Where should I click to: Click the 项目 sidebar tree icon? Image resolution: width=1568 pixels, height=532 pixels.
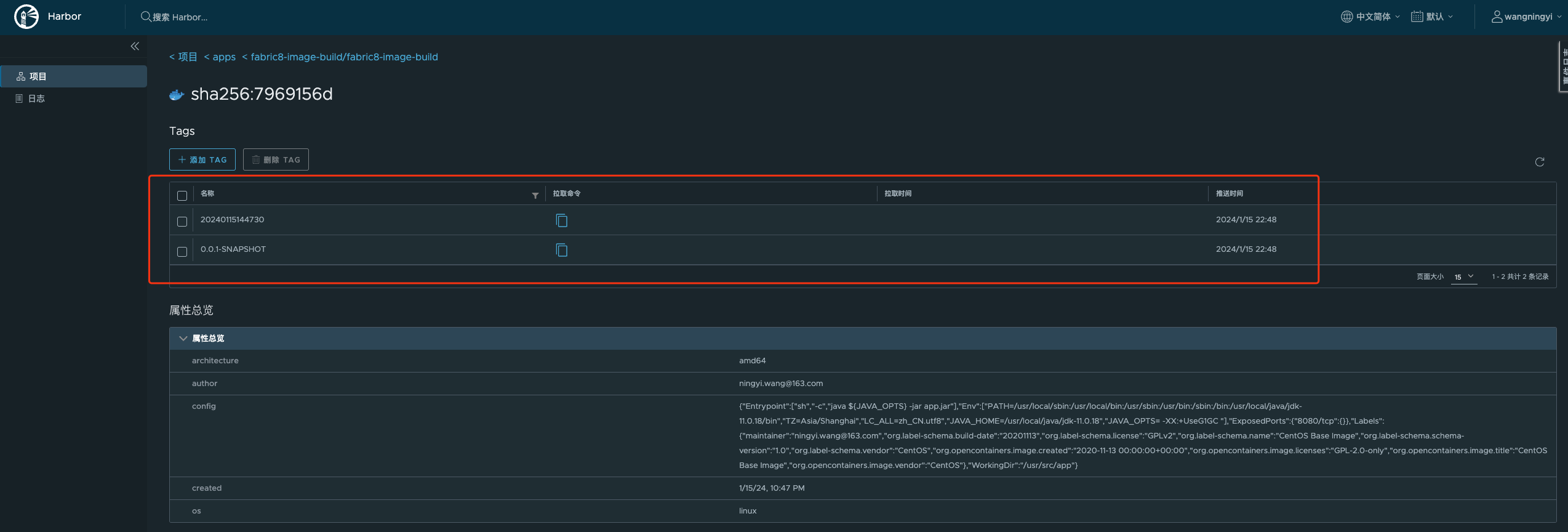(x=21, y=76)
